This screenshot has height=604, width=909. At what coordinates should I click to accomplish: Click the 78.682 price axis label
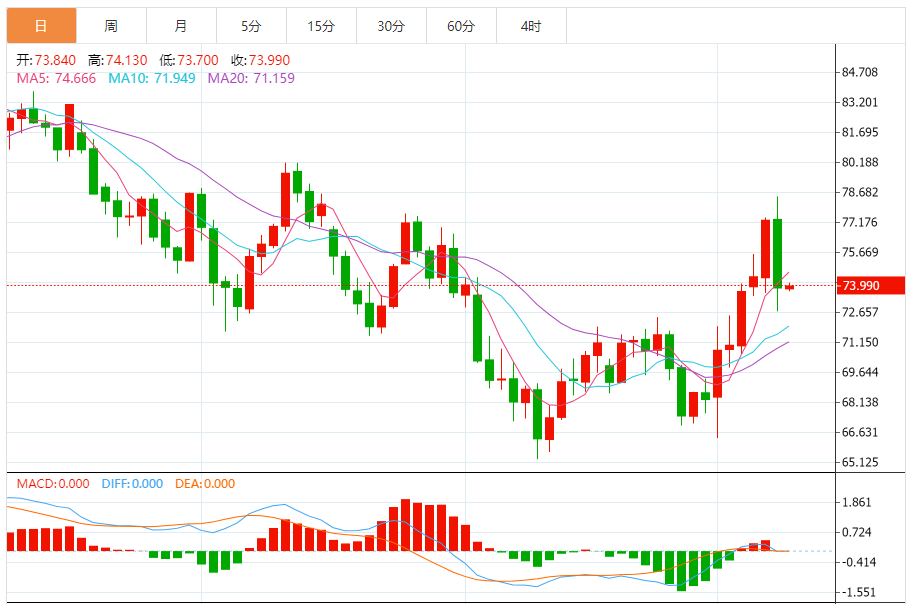click(860, 192)
